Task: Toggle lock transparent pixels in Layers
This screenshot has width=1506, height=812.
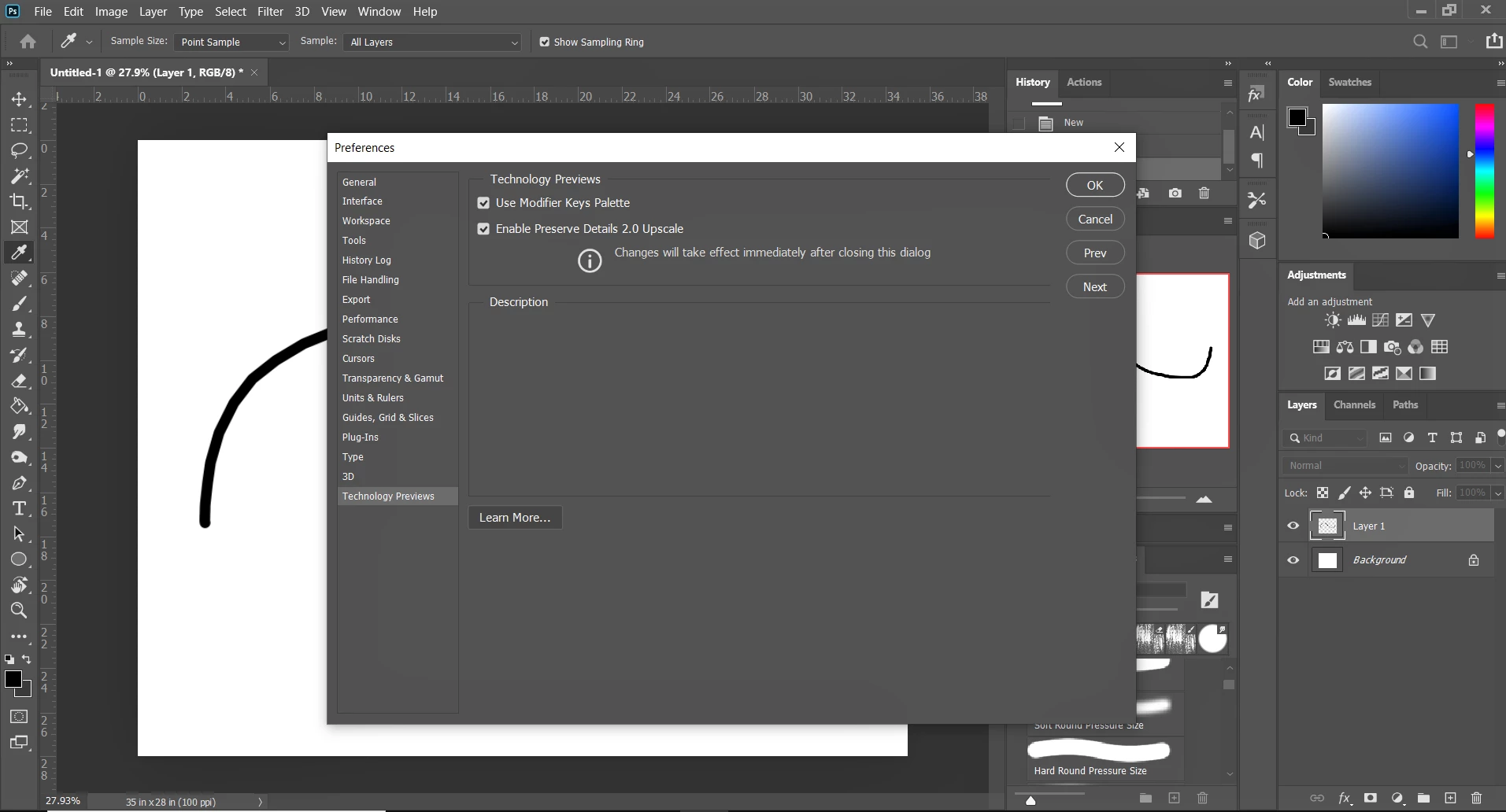Action: (x=1323, y=493)
